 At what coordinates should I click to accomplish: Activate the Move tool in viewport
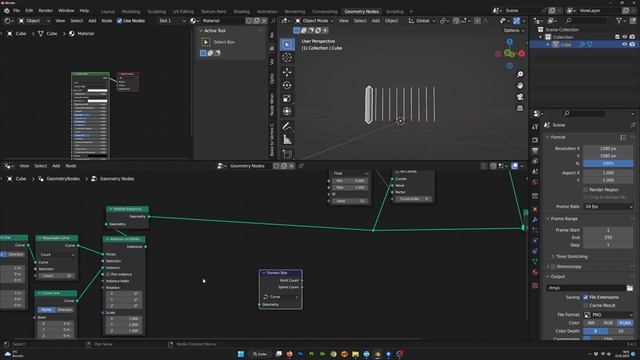[x=287, y=72]
